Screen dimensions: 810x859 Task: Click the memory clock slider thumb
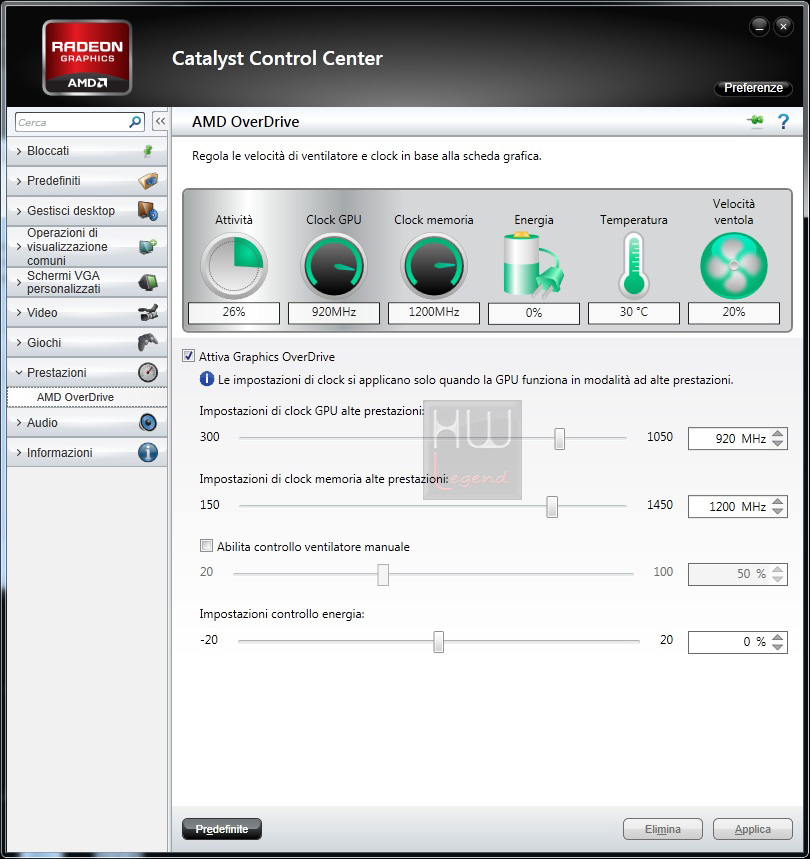click(x=552, y=506)
